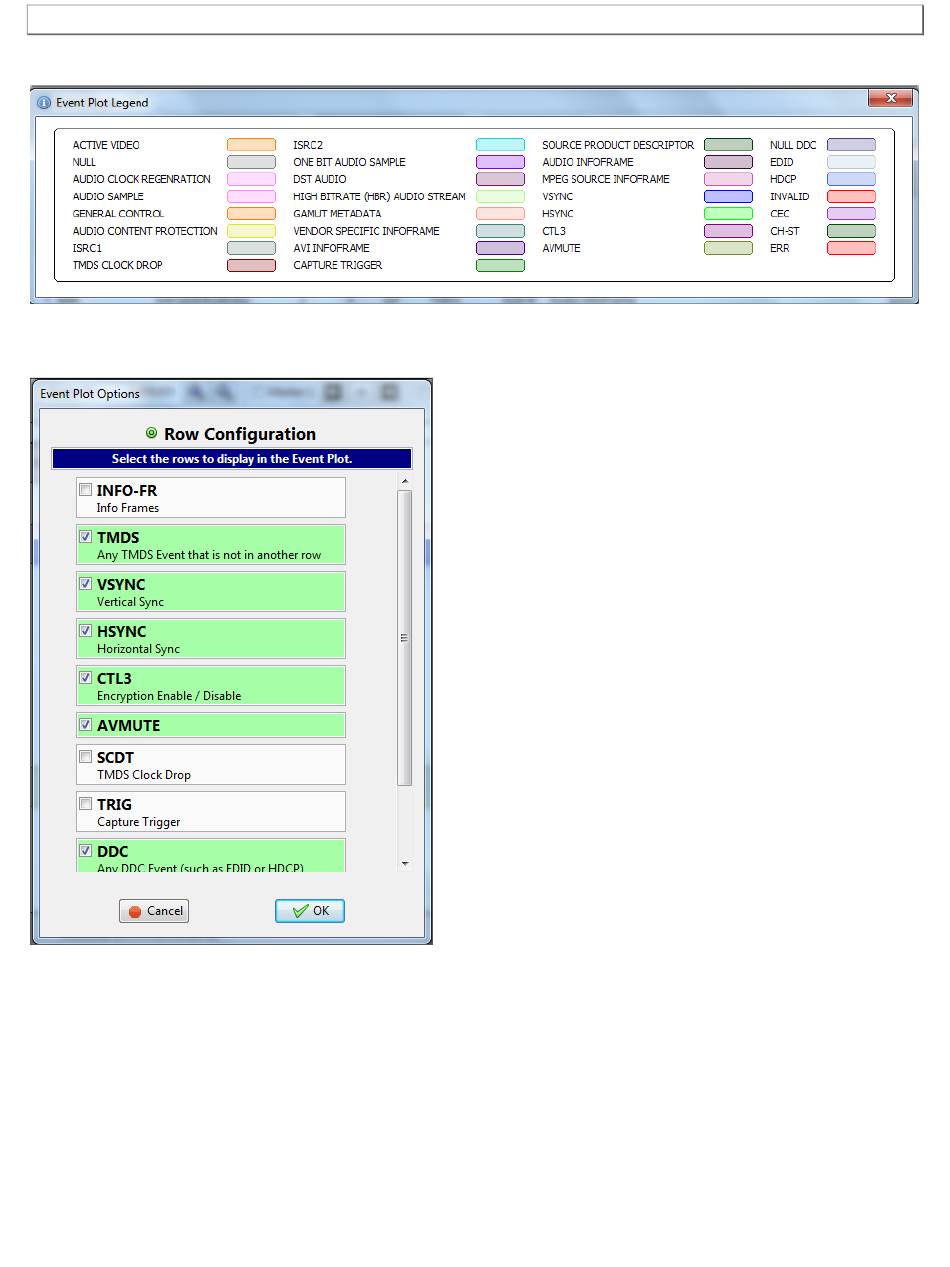Click the CTL3 legend swatch
Image resolution: width=950 pixels, height=1267 pixels.
pos(728,231)
